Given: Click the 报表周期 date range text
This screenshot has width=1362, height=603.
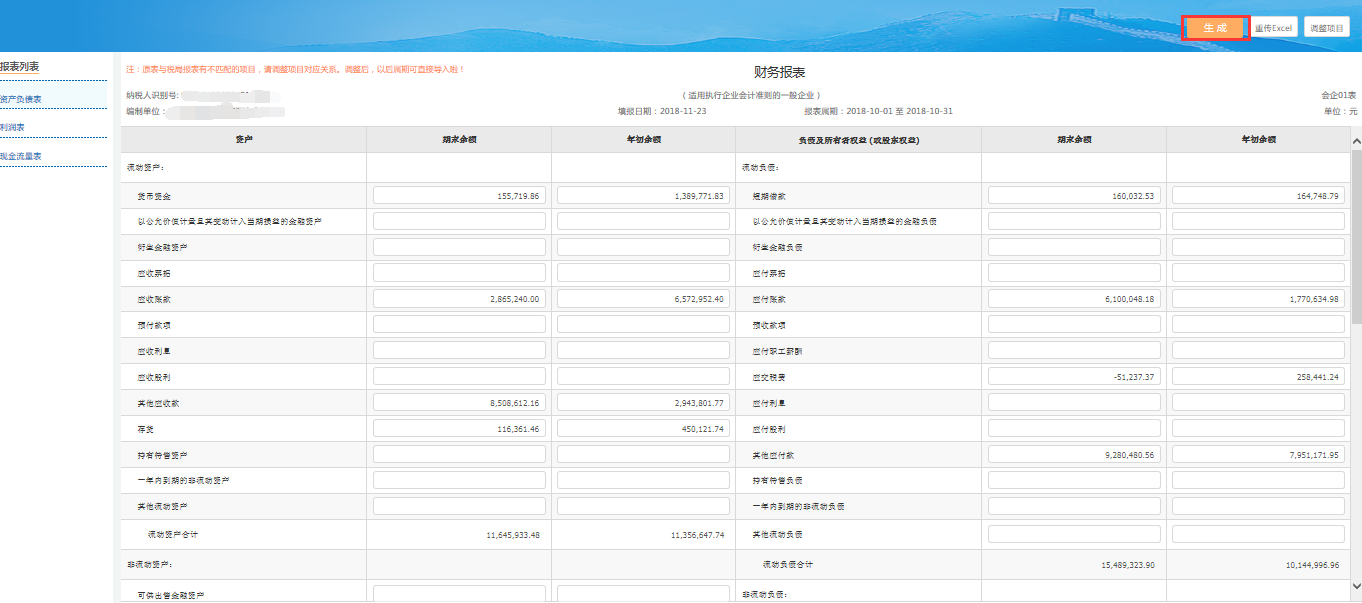Looking at the screenshot, I should coord(878,111).
